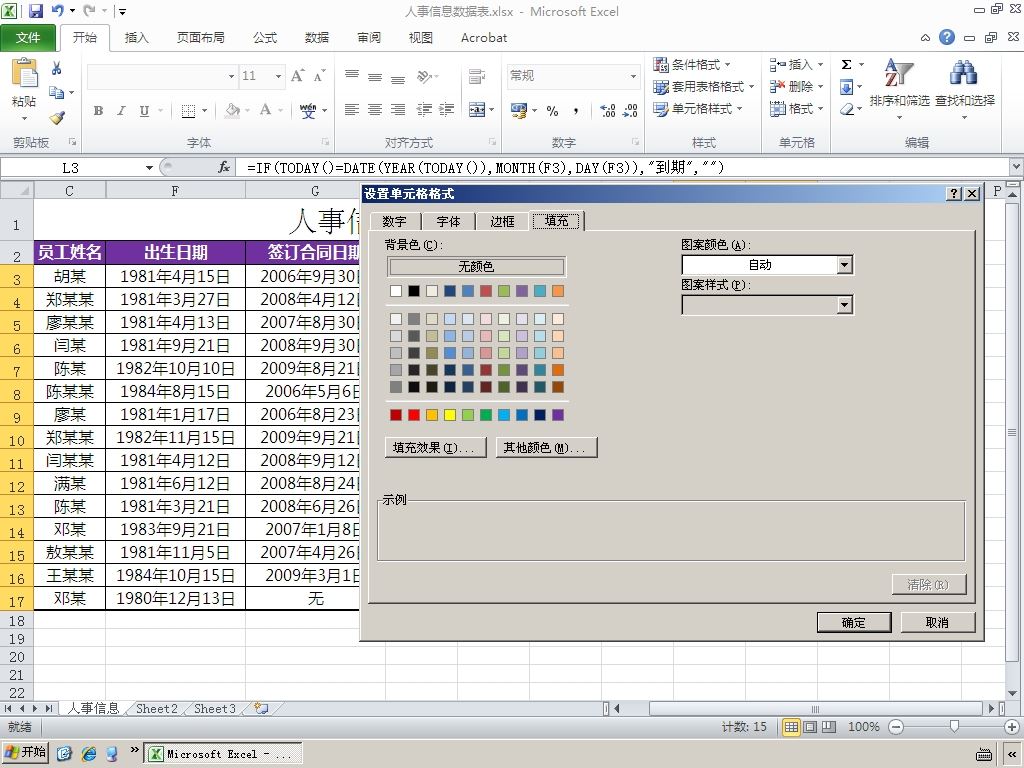Increase font size with the large A
The image size is (1024, 768).
(297, 76)
